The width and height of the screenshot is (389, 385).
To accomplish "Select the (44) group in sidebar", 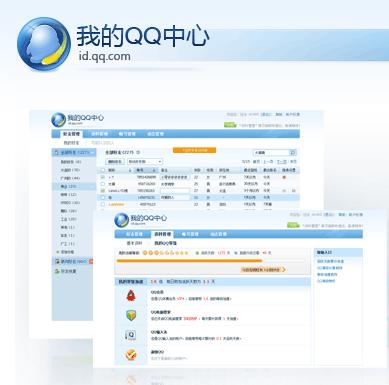I will pyautogui.click(x=70, y=178).
